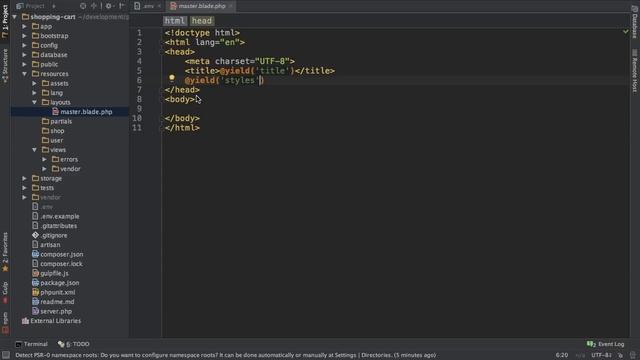Click the head breadcrumb
The image size is (640, 360).
point(202,21)
